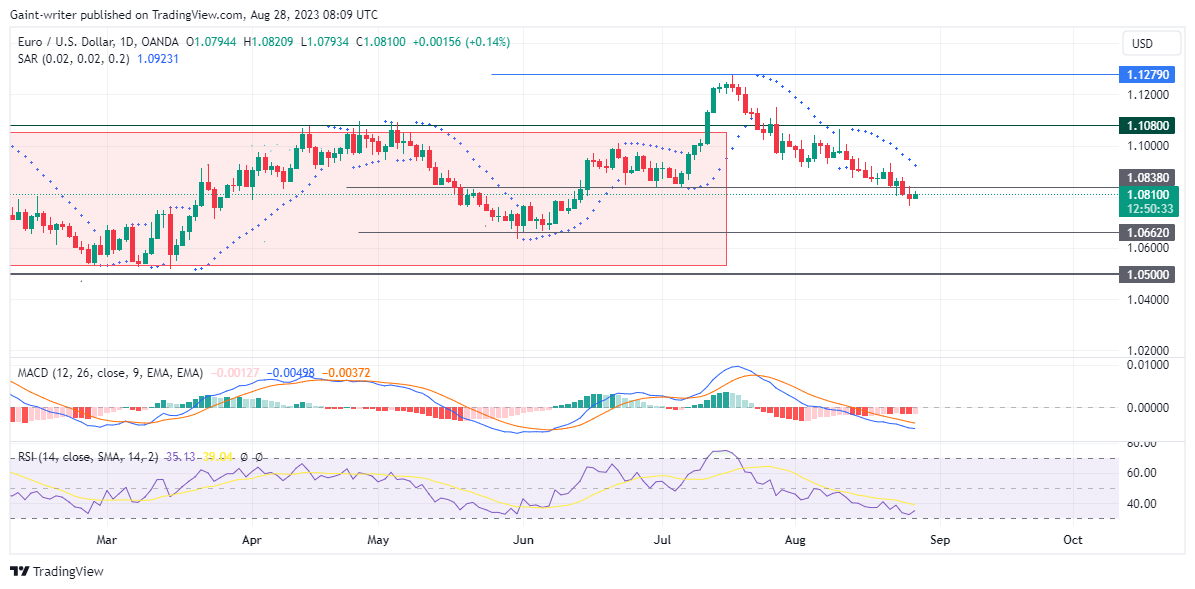The width and height of the screenshot is (1195, 589).
Task: Click the Mar label on time axis
Action: [107, 540]
